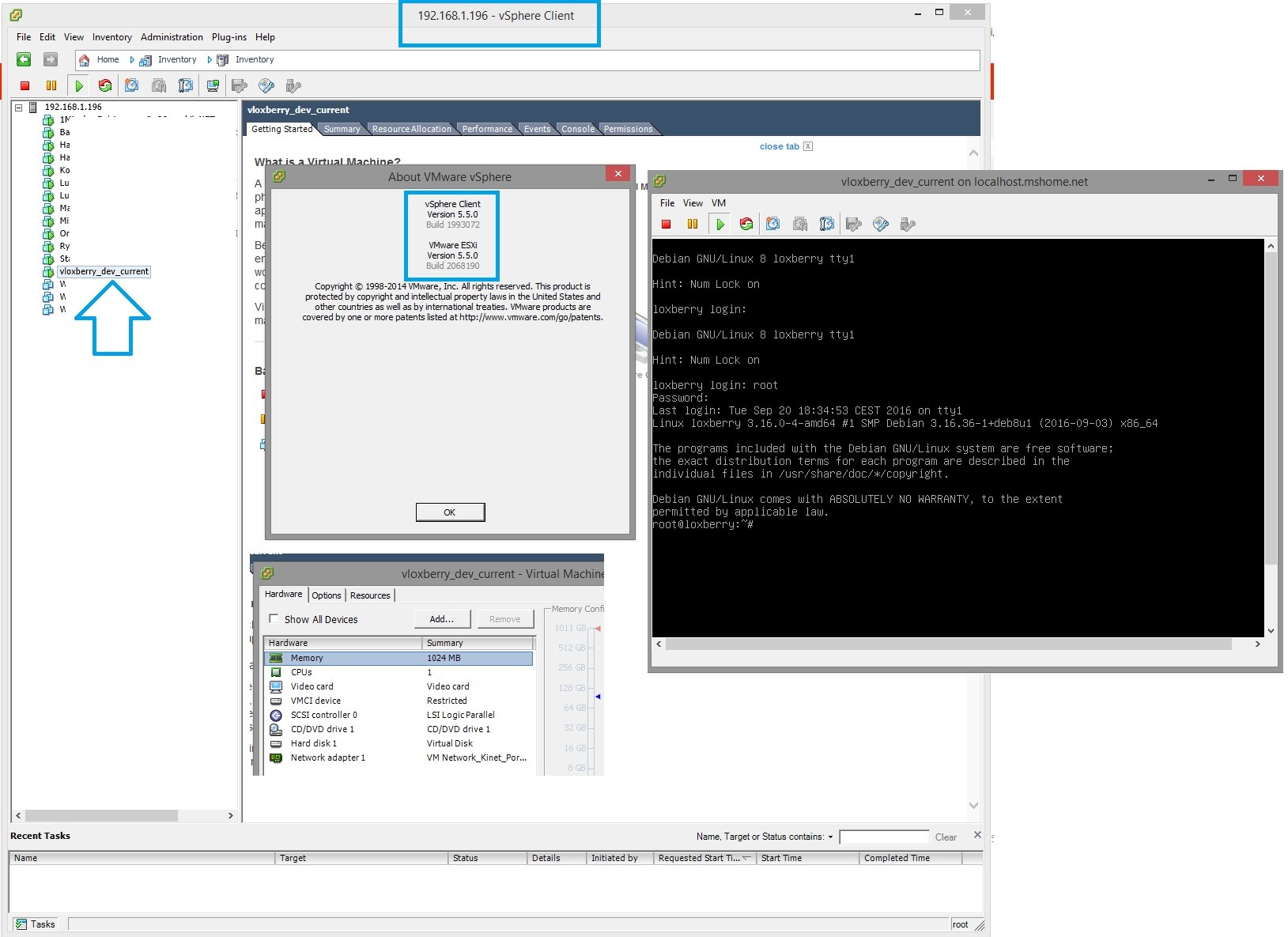
Task: Launch the VM console icon in main toolbar
Action: 213,85
